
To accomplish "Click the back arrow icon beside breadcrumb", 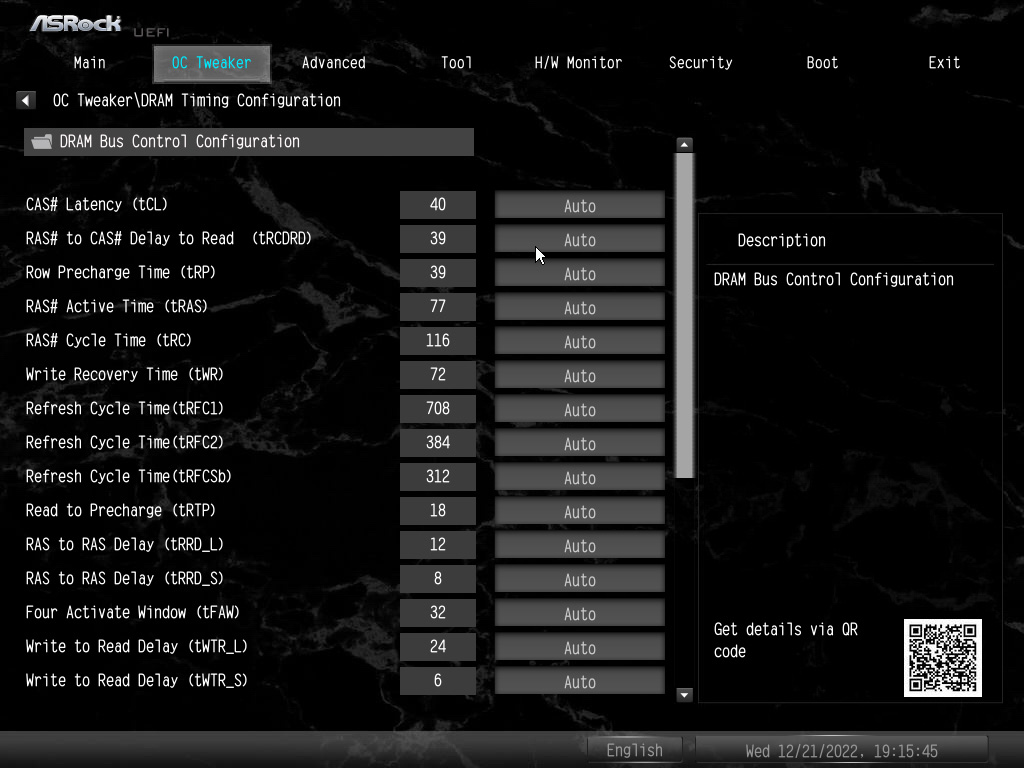I will click(27, 101).
